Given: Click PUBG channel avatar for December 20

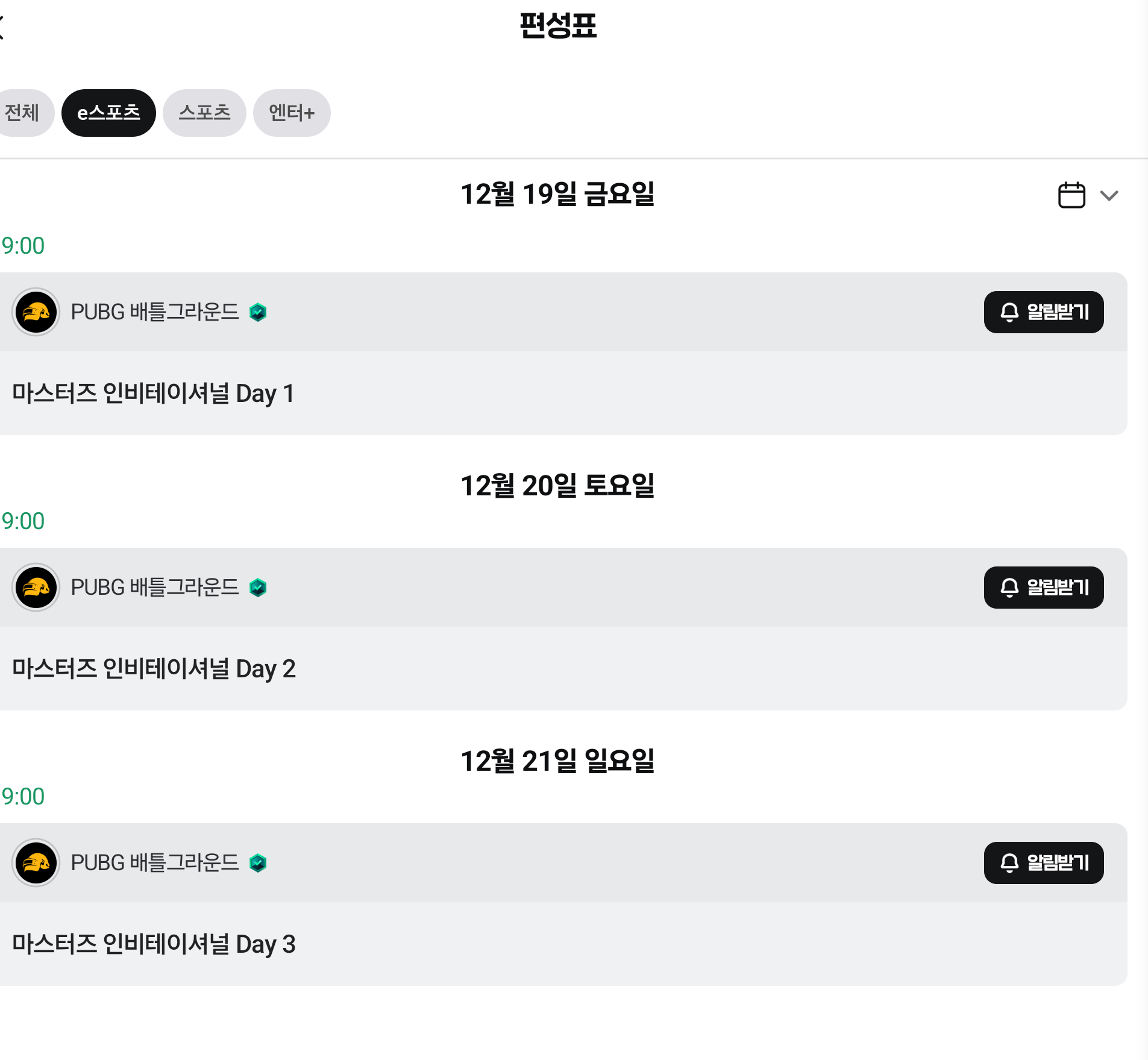Looking at the screenshot, I should (x=36, y=588).
